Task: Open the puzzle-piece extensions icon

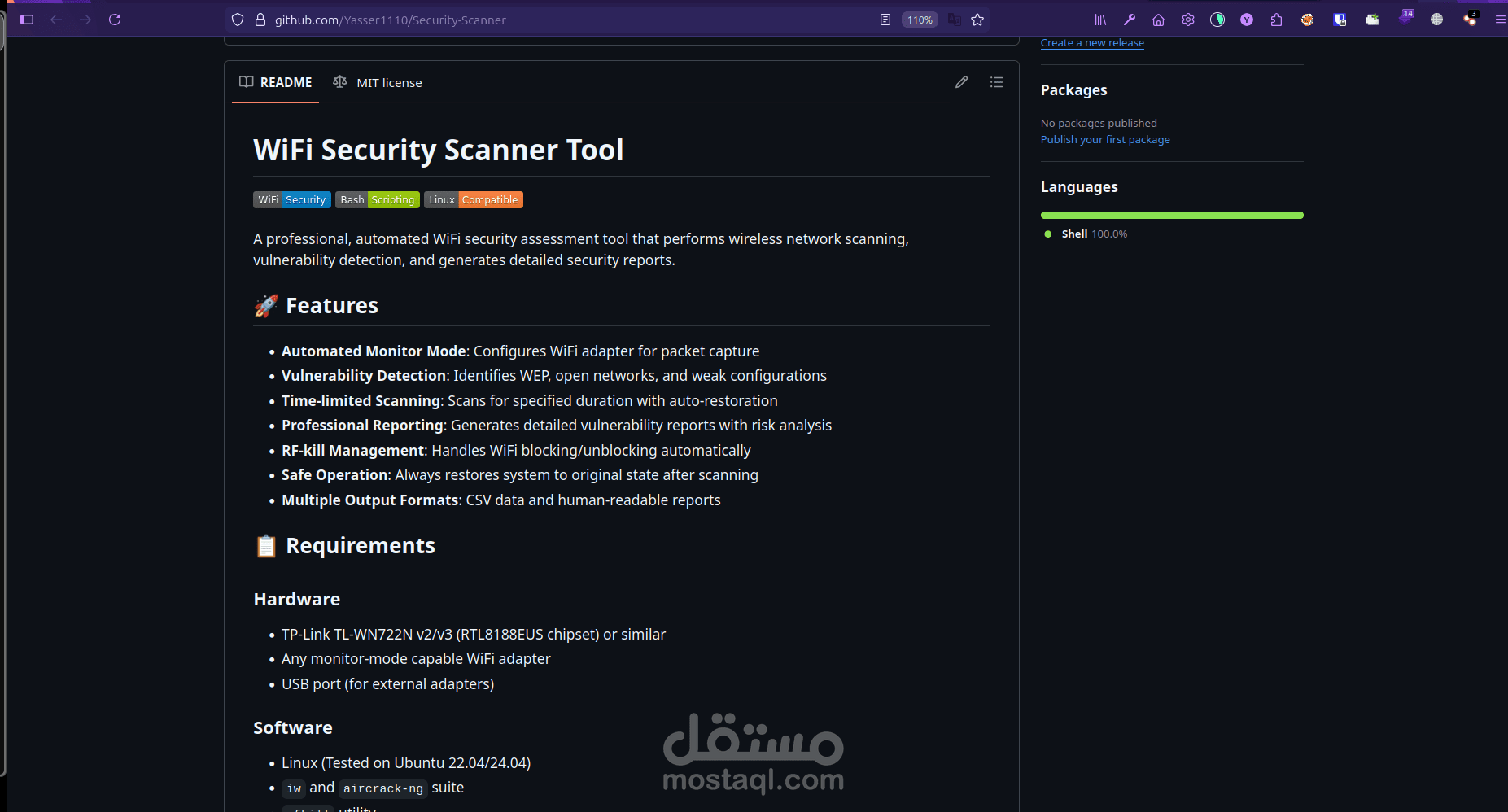Action: click(x=1277, y=20)
